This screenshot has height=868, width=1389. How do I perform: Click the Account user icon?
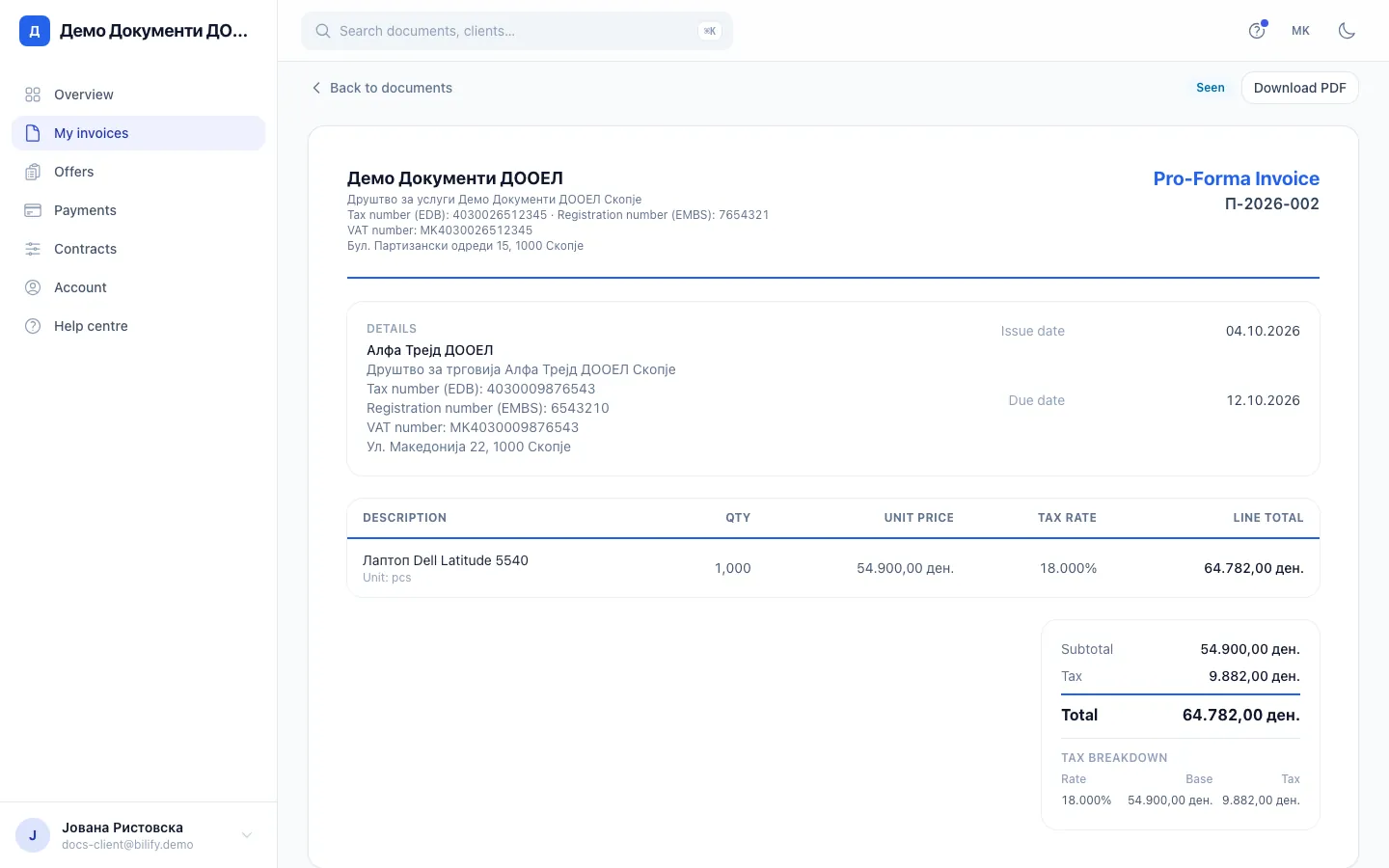pos(33,287)
